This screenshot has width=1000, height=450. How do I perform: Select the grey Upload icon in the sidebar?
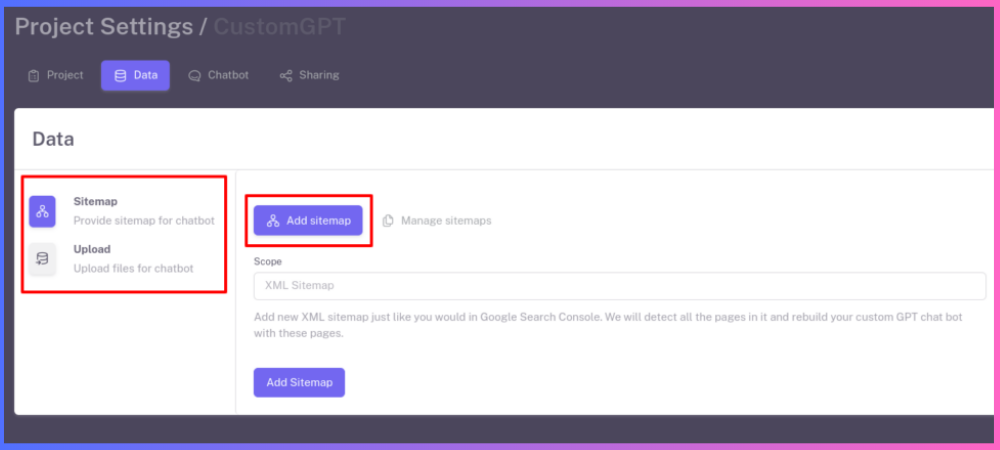(42, 259)
